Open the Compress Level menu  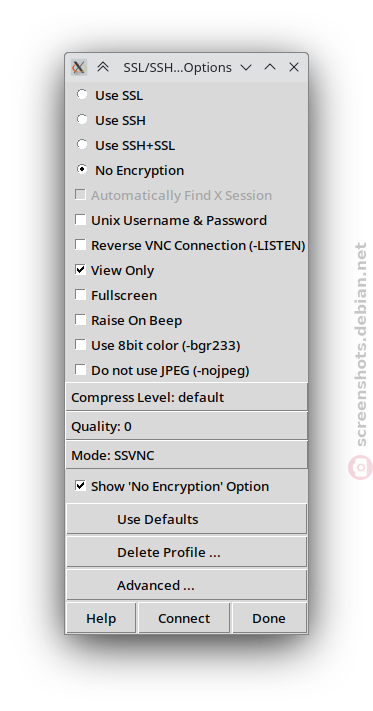186,397
